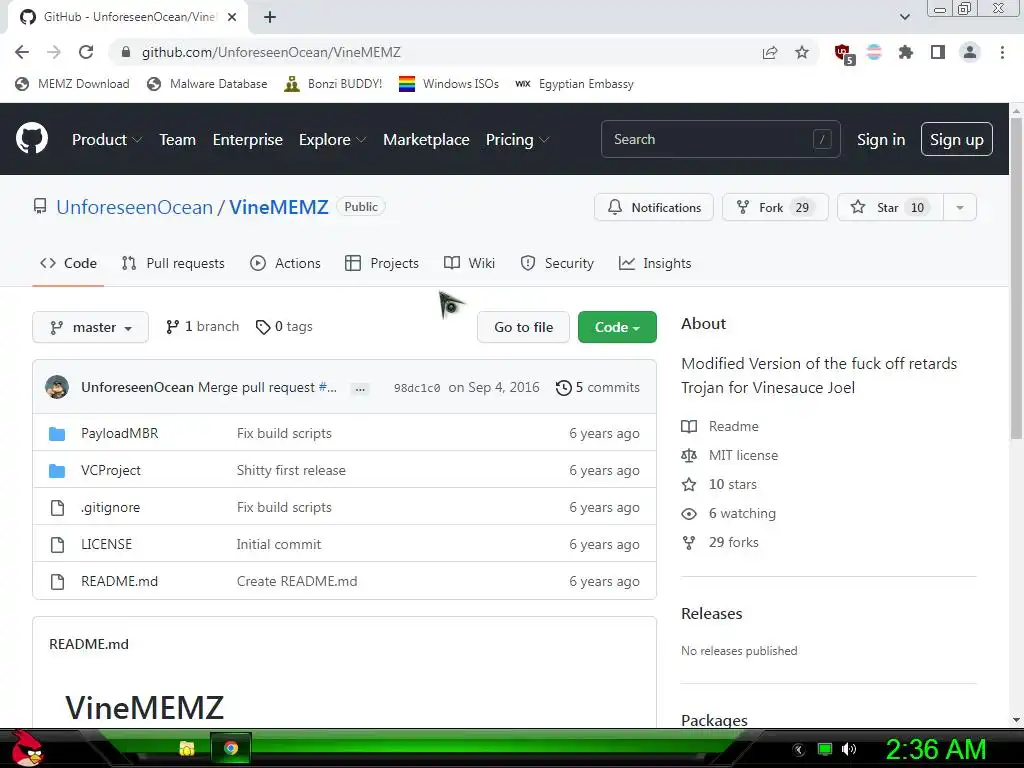This screenshot has height=768, width=1024.
Task: Star the repository
Action: (x=890, y=207)
